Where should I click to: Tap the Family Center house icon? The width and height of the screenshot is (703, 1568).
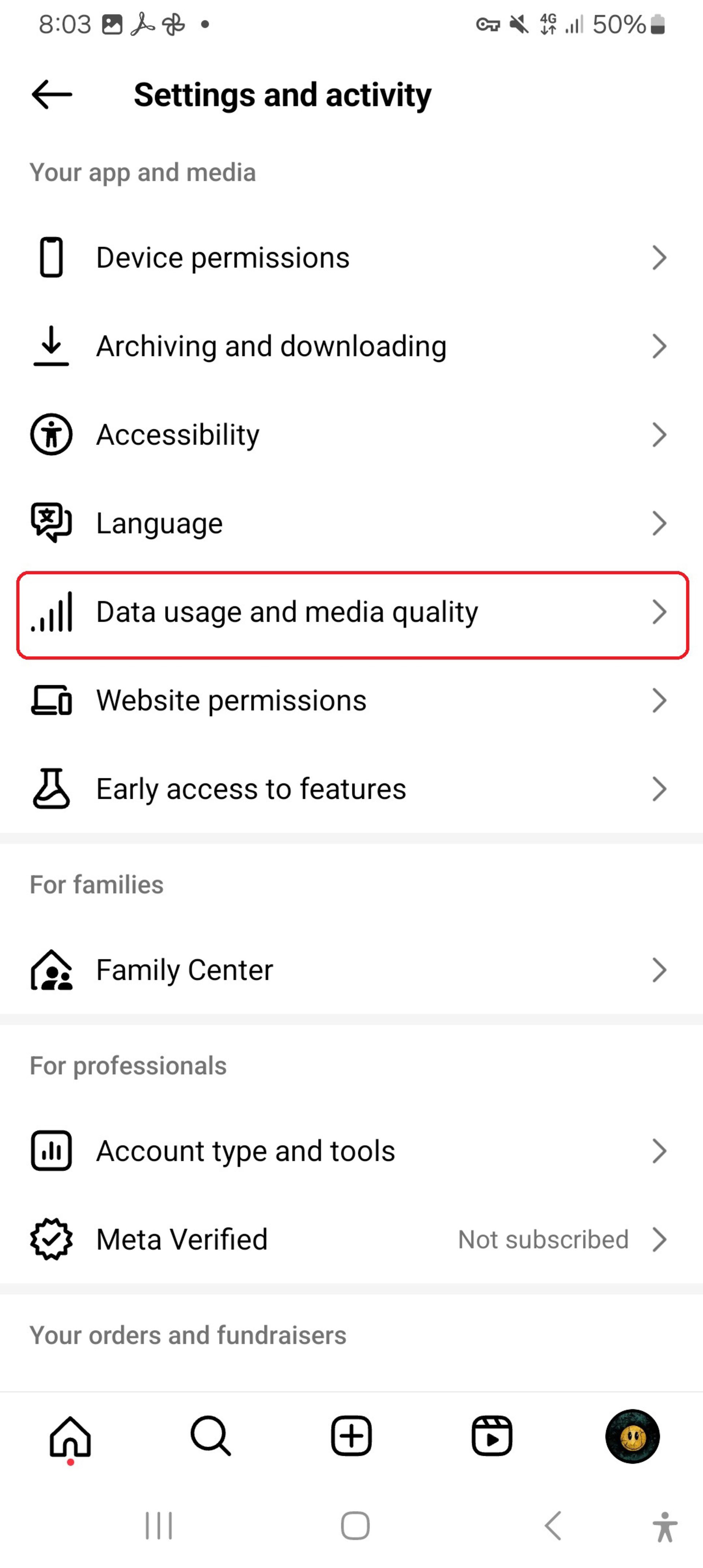click(x=51, y=970)
